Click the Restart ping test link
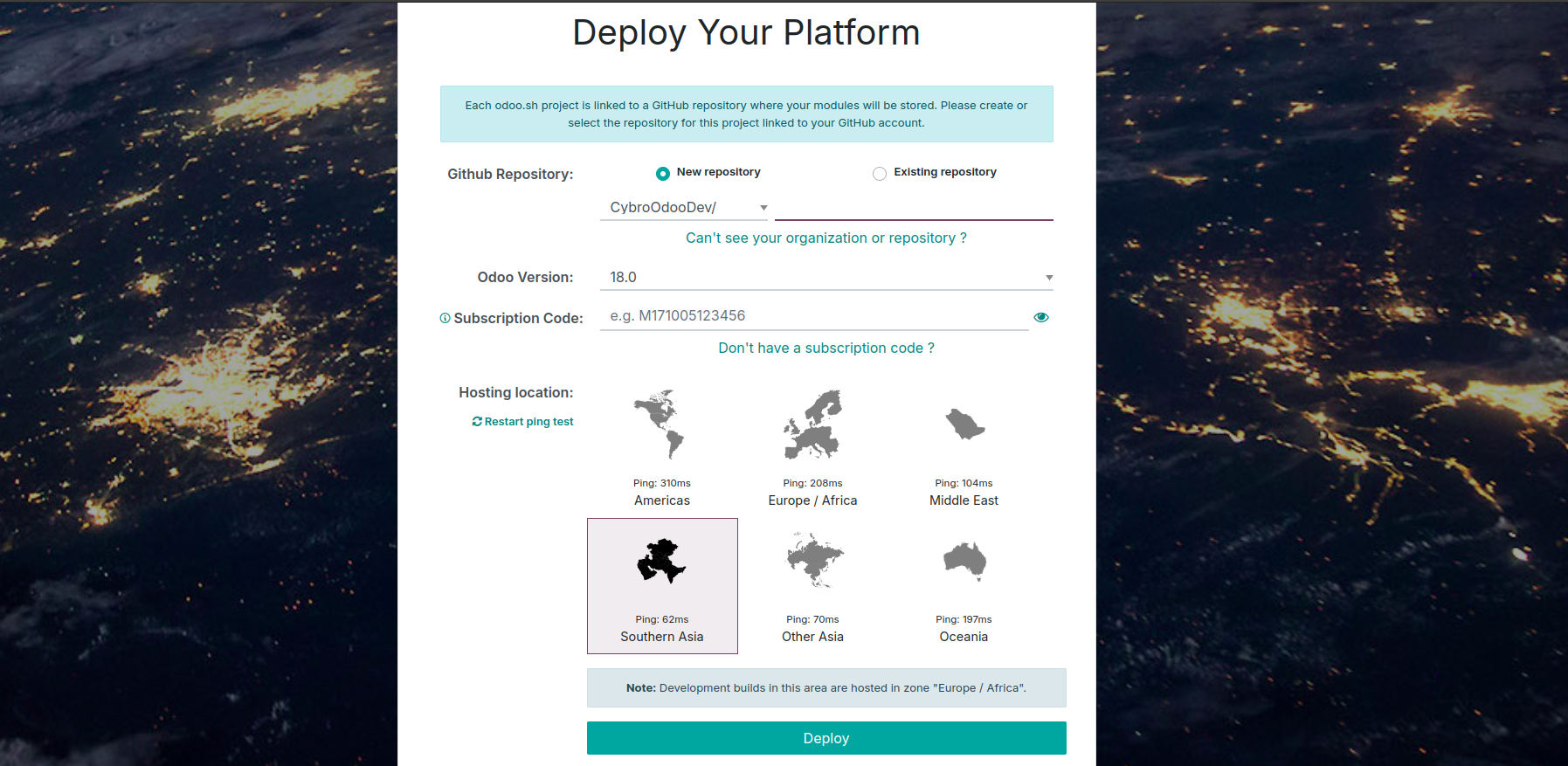 [x=528, y=422]
